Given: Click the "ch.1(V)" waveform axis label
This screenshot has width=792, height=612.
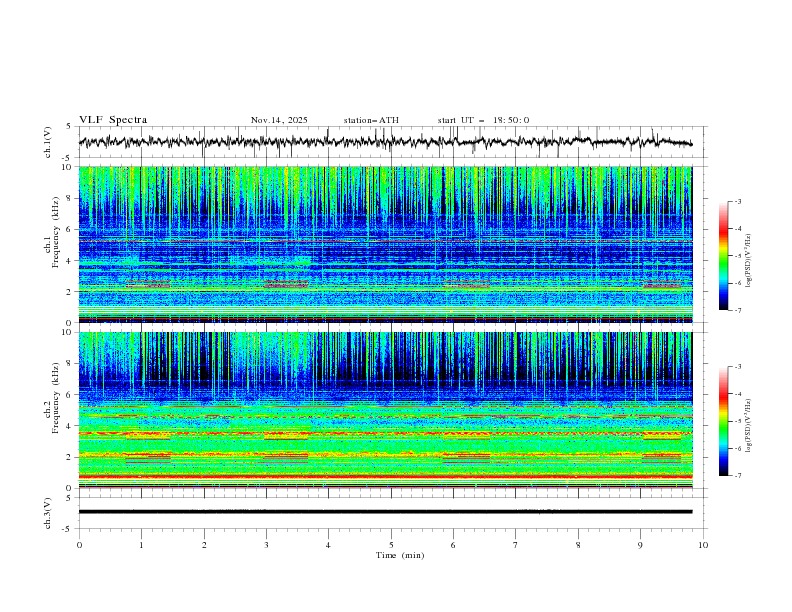Looking at the screenshot, I should (x=47, y=142).
